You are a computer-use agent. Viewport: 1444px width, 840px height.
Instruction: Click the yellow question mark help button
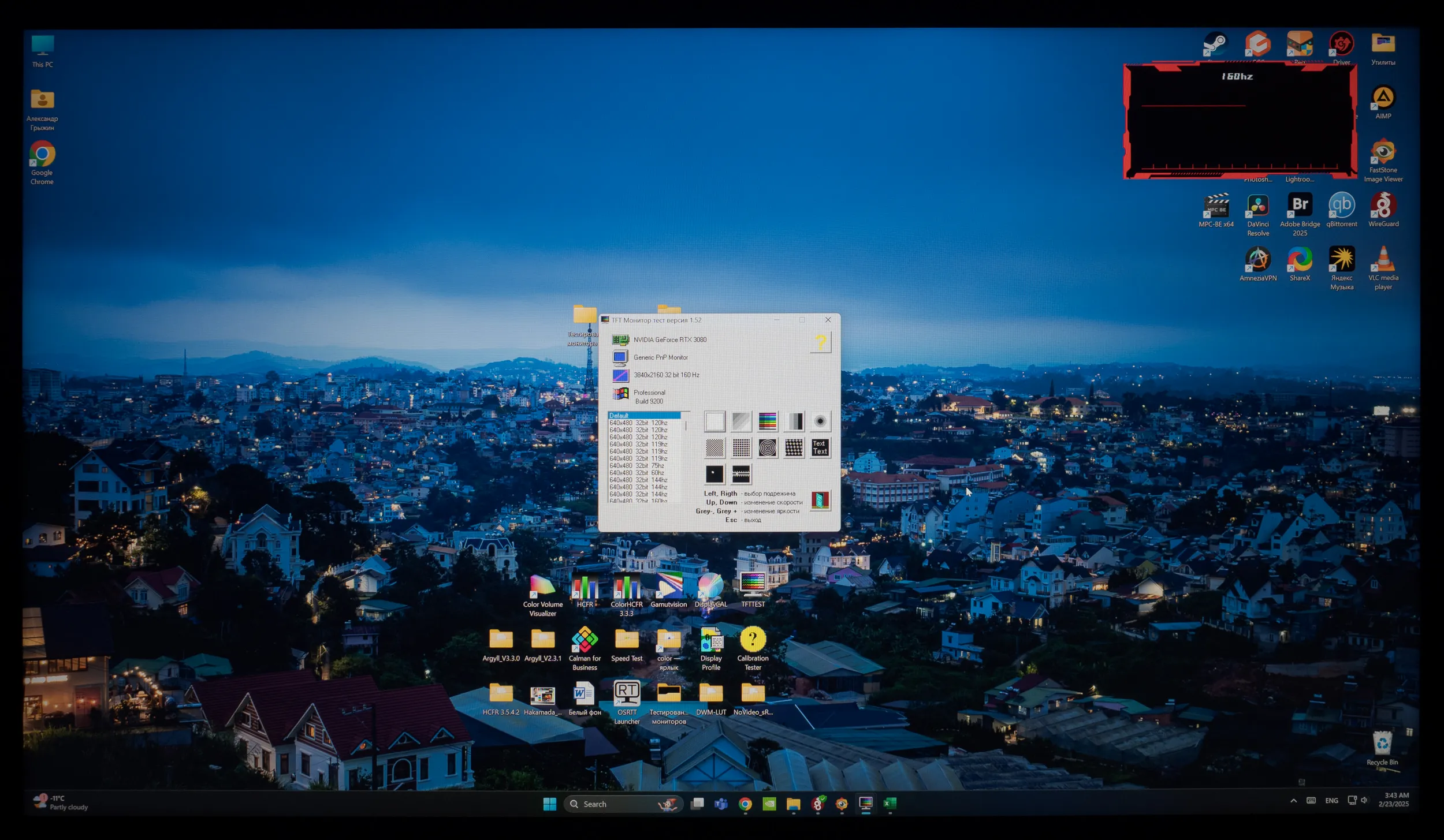point(820,343)
